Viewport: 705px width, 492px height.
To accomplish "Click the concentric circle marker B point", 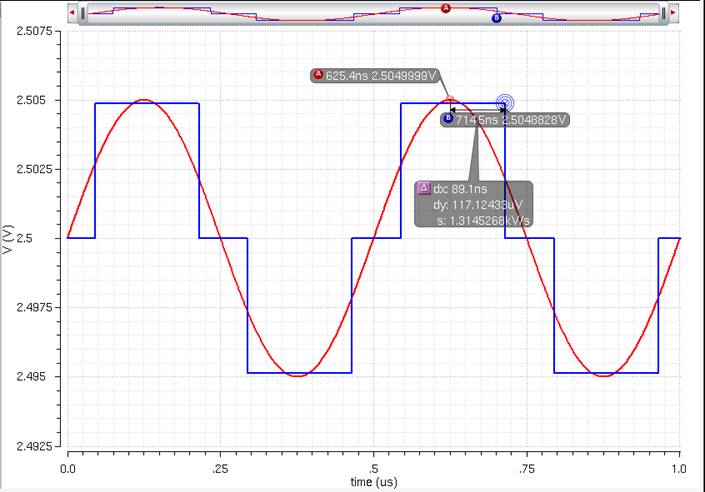I will 505,102.
